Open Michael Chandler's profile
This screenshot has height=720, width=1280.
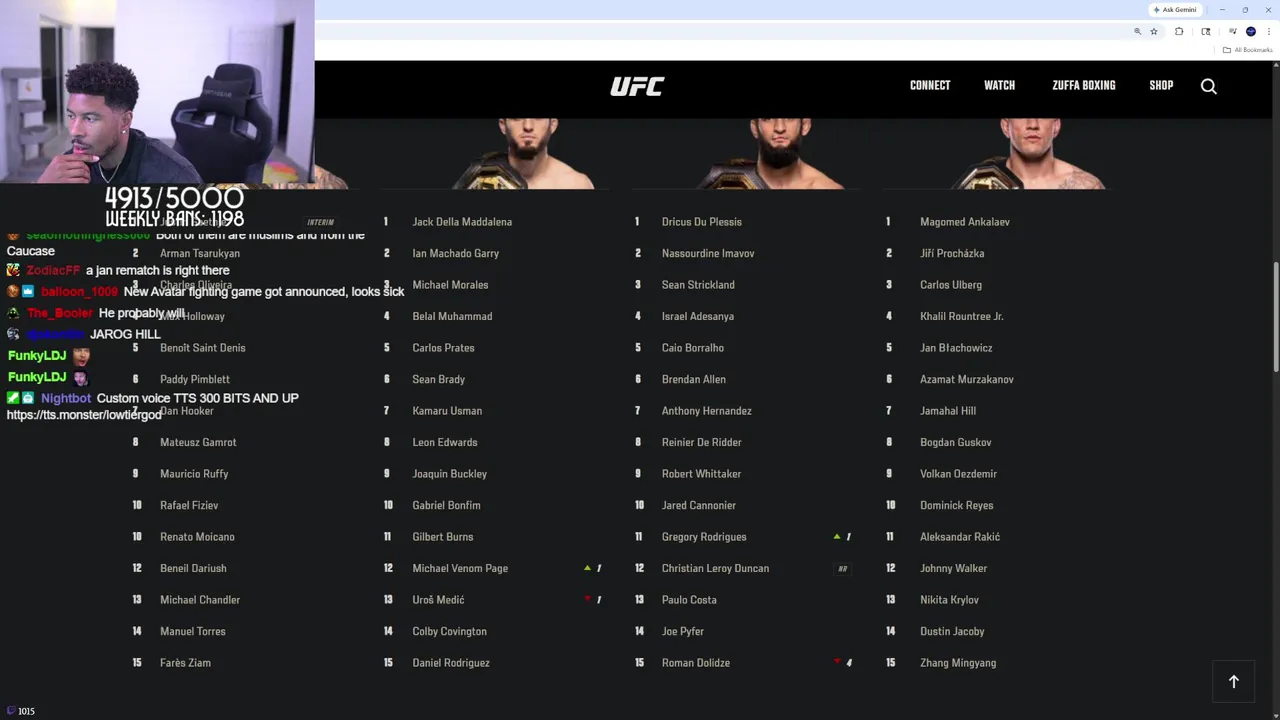point(199,600)
